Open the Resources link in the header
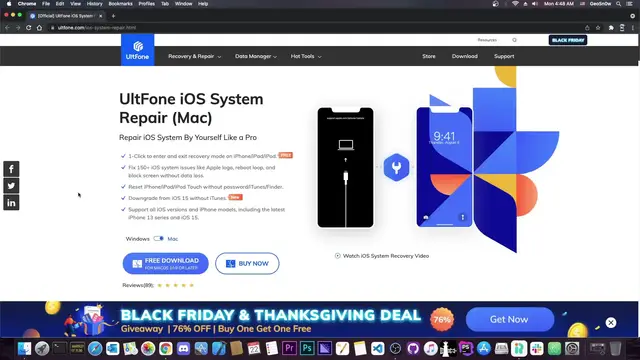Image resolution: width=640 pixels, height=360 pixels. click(x=487, y=40)
